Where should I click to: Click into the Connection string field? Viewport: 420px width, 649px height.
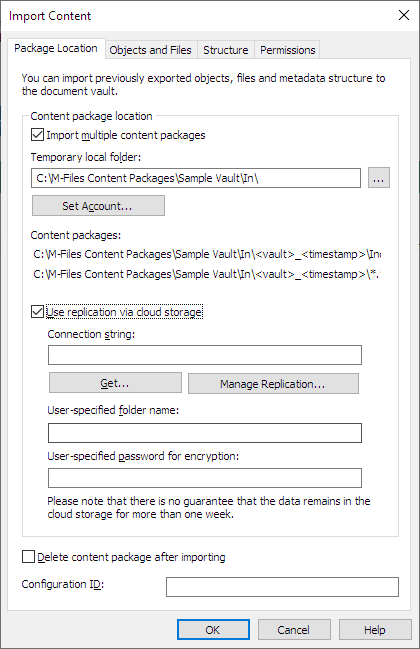coord(205,355)
